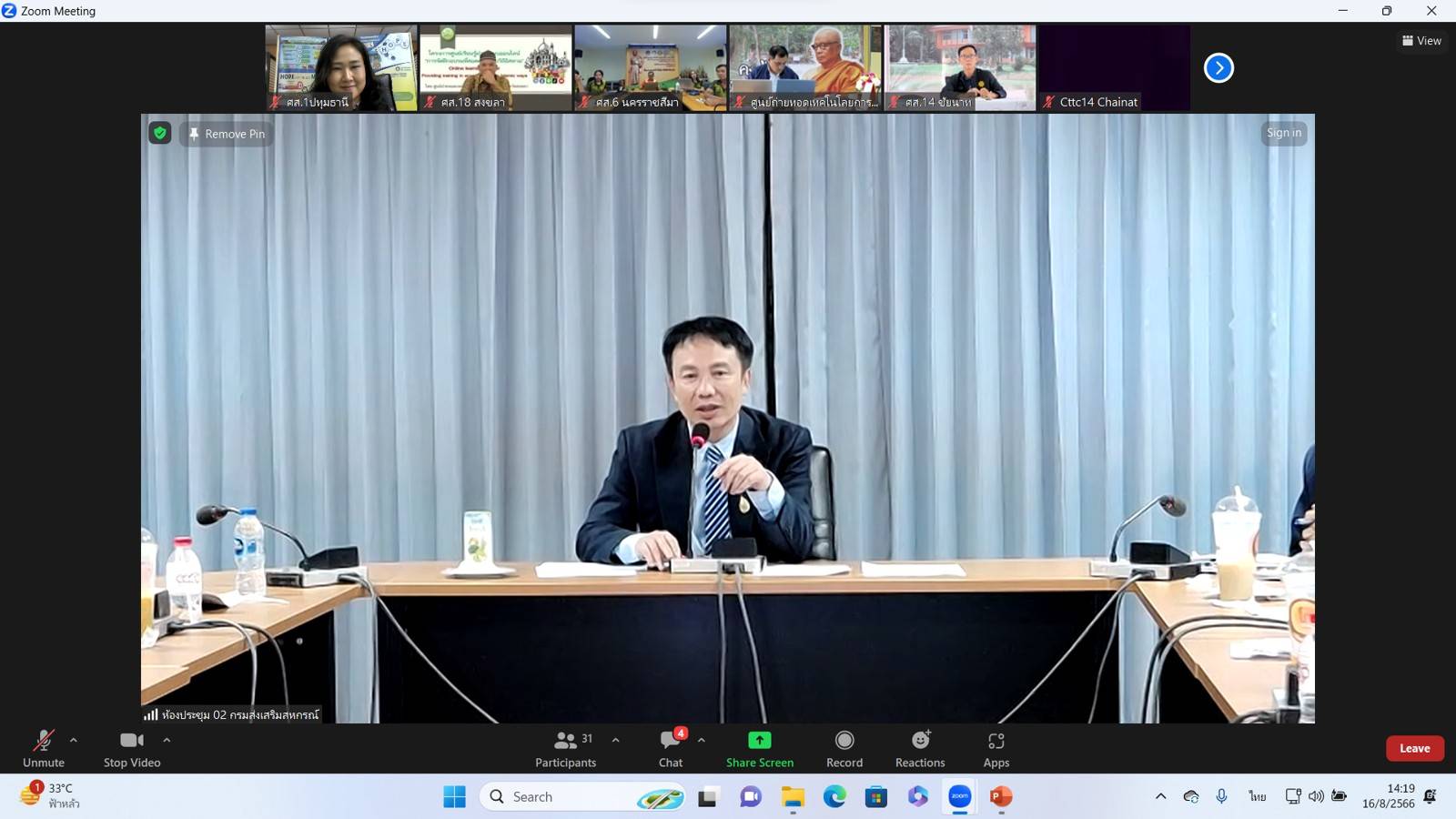This screenshot has height=819, width=1456.
Task: Select the monk participant thumbnail
Action: pos(805,68)
